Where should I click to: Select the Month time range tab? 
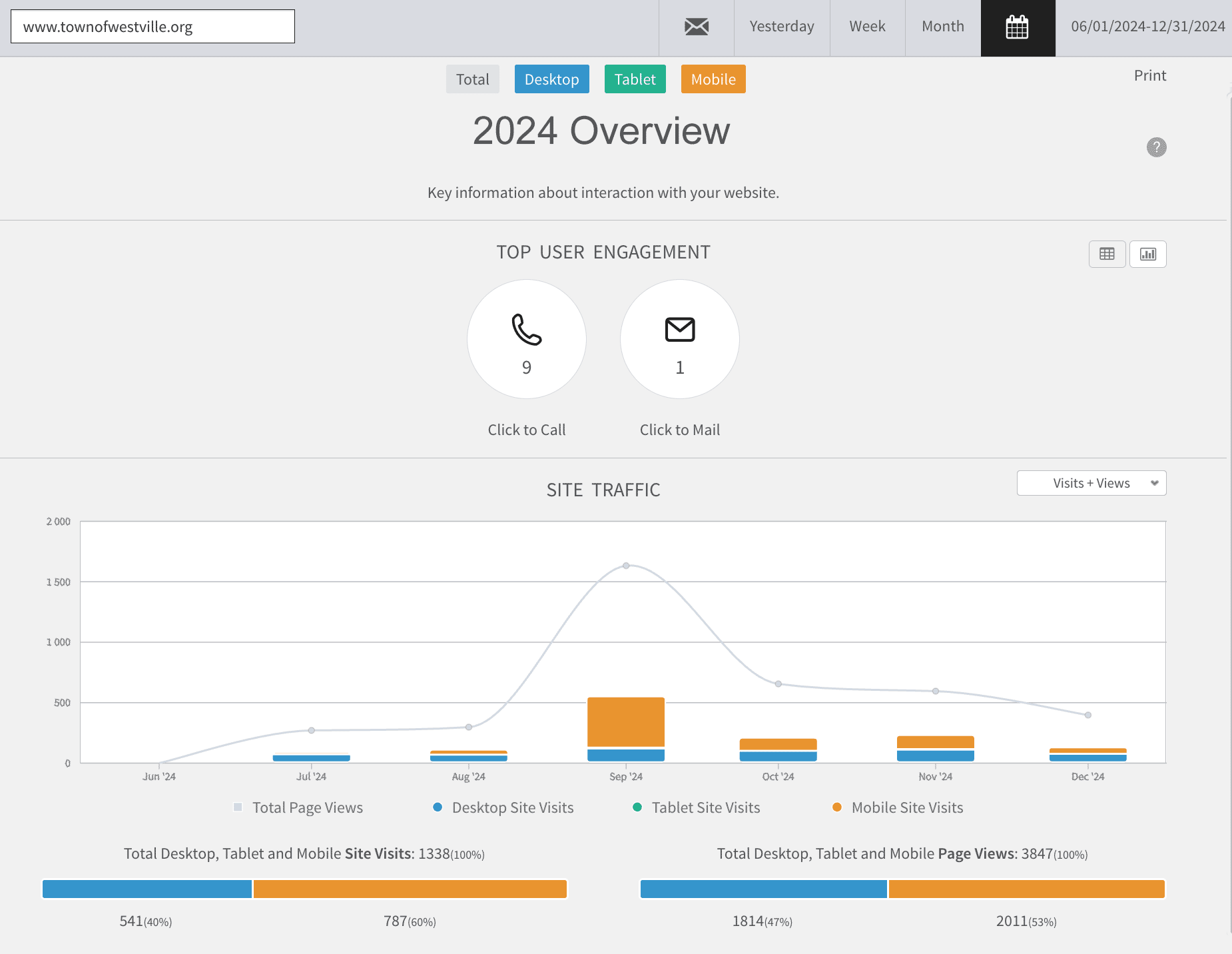pos(942,27)
